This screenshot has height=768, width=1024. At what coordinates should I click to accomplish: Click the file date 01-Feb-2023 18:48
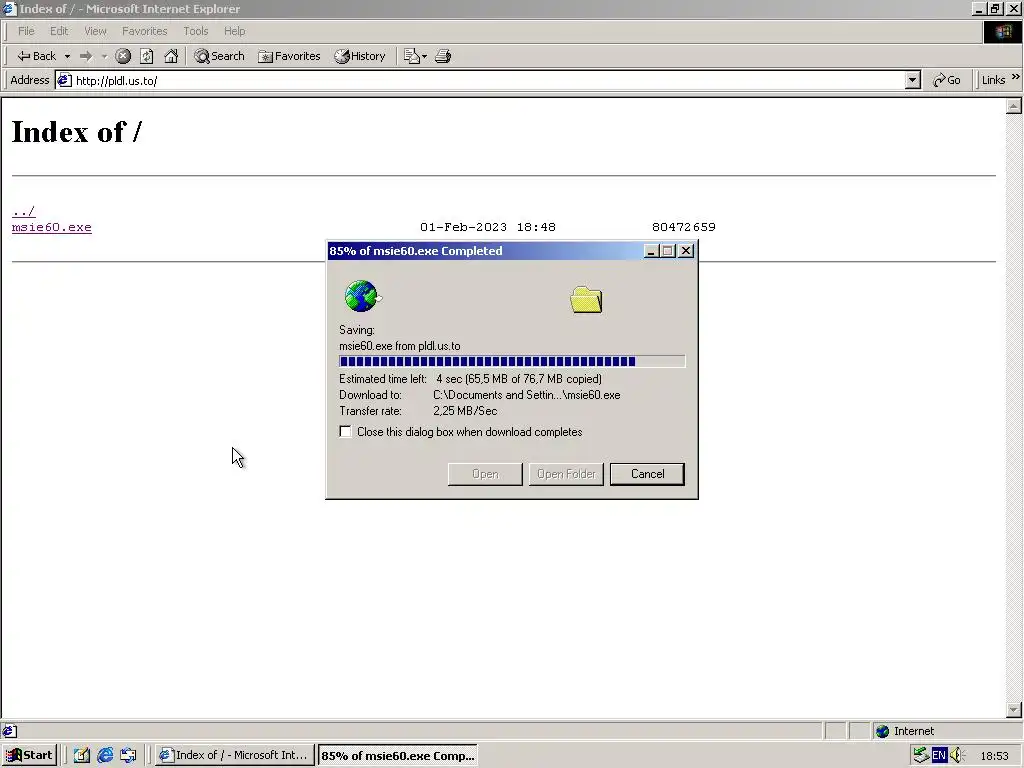click(488, 227)
